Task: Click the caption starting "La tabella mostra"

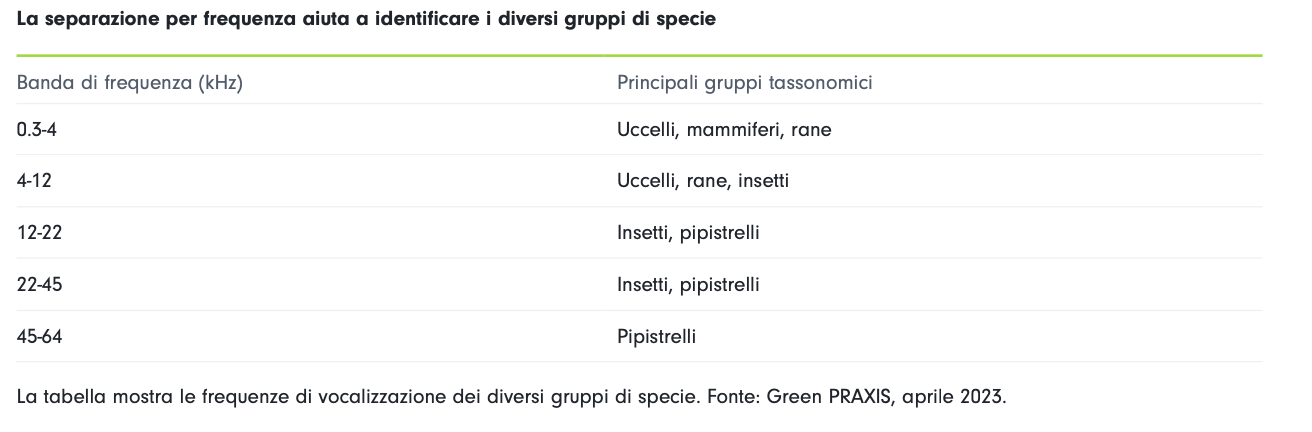Action: pyautogui.click(x=511, y=396)
